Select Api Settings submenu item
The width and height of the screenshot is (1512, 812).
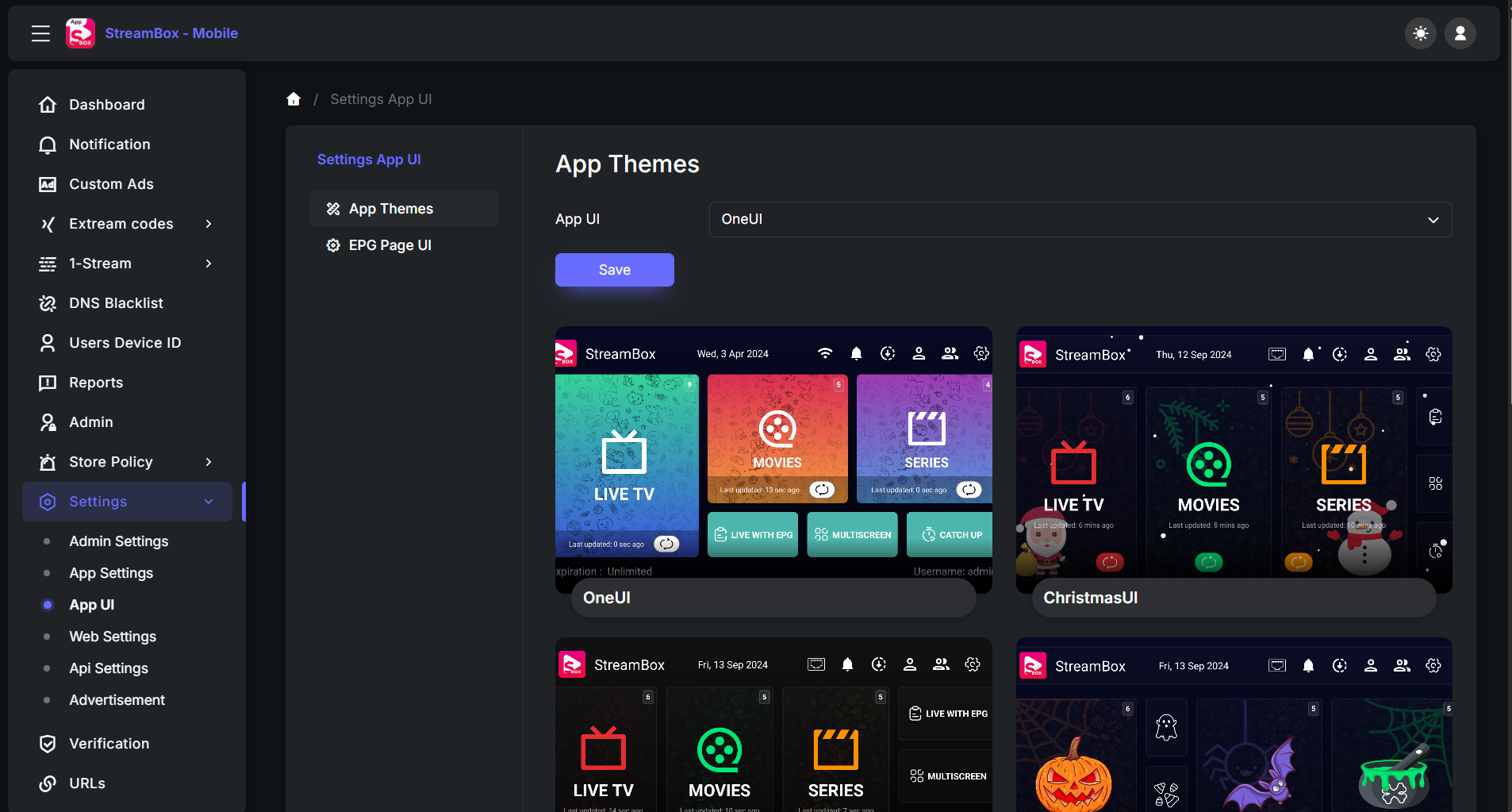[x=109, y=668]
